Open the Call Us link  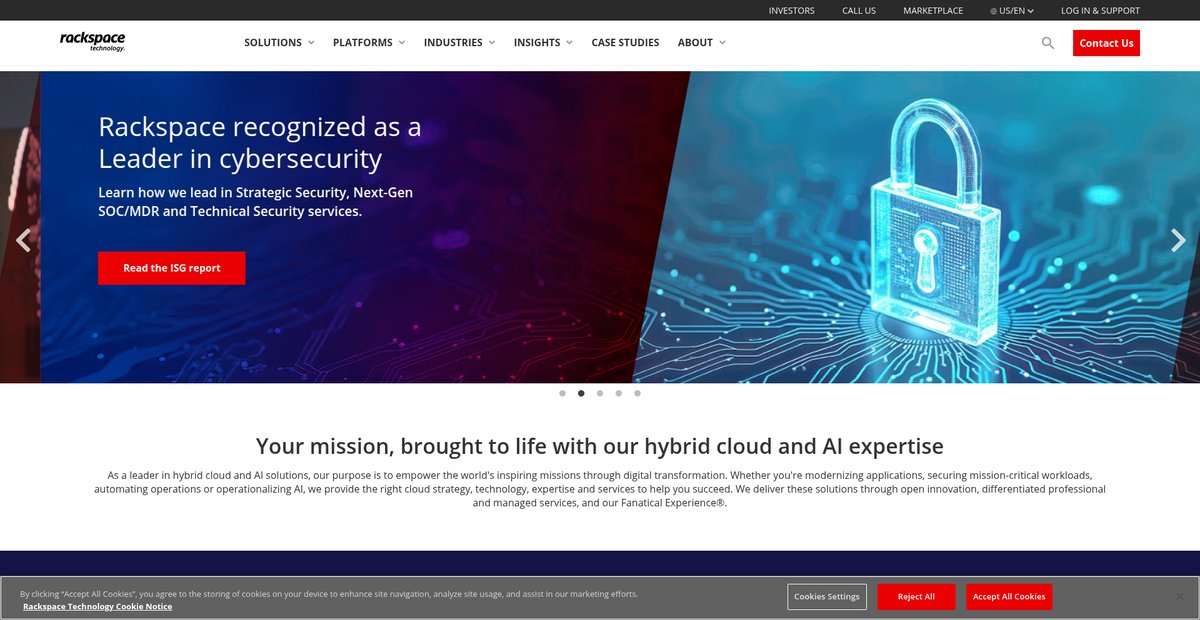[x=859, y=11]
